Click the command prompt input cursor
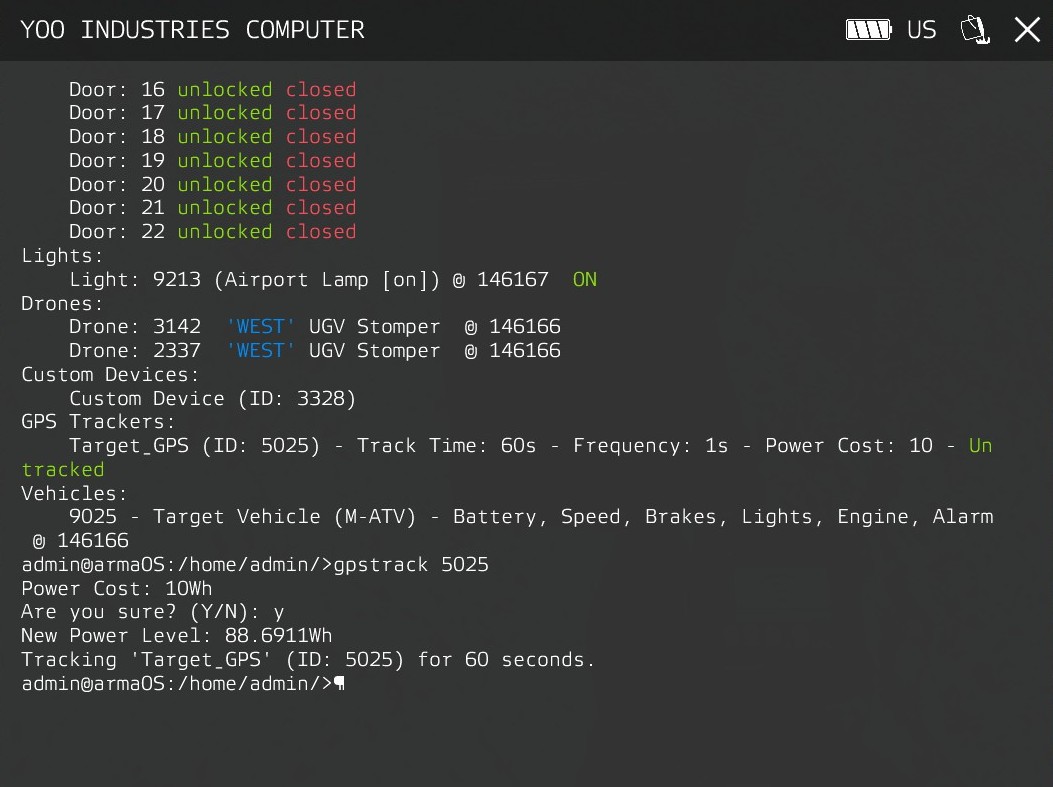 (340, 684)
